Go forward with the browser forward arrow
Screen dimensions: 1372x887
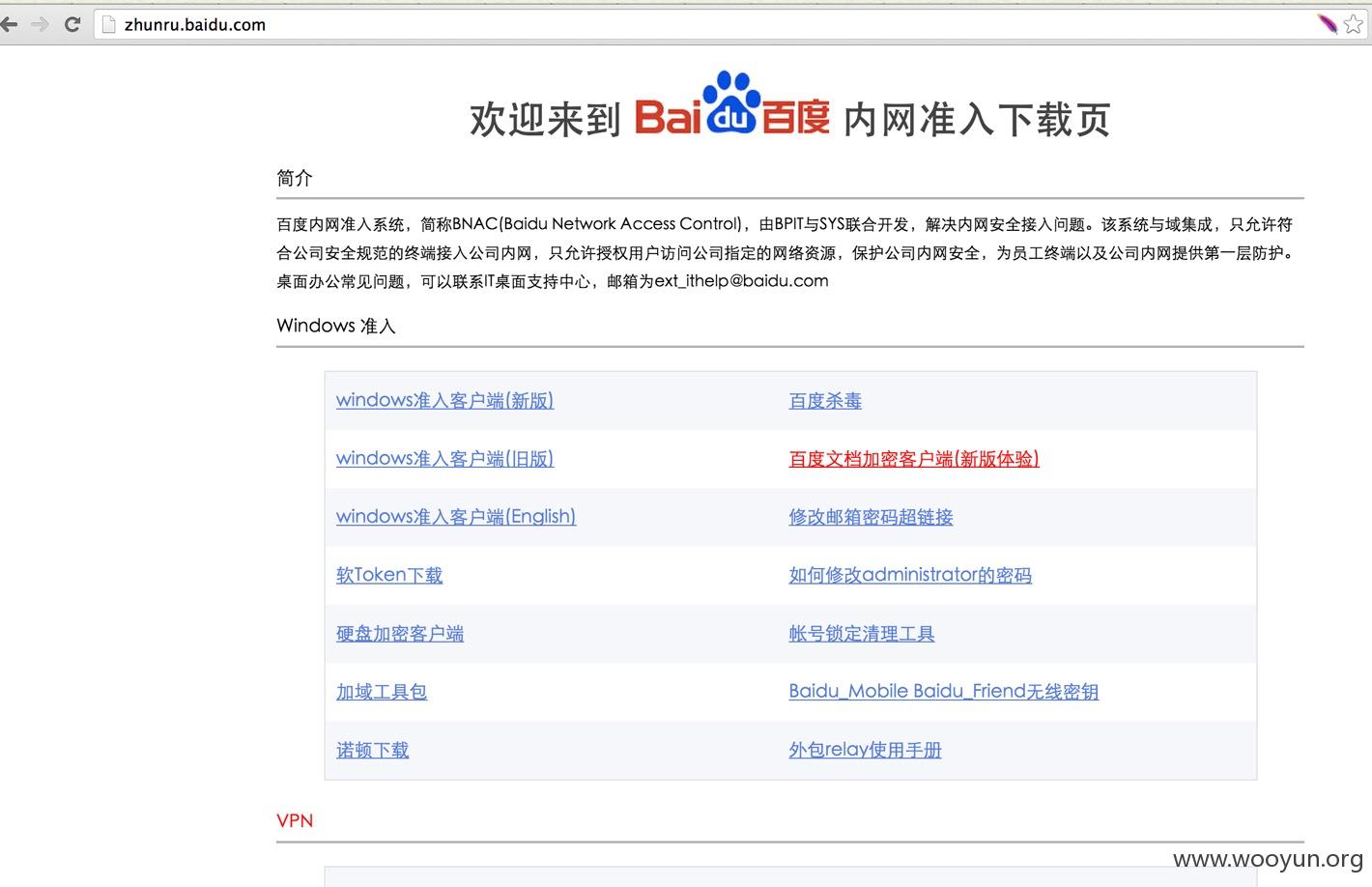click(x=40, y=24)
